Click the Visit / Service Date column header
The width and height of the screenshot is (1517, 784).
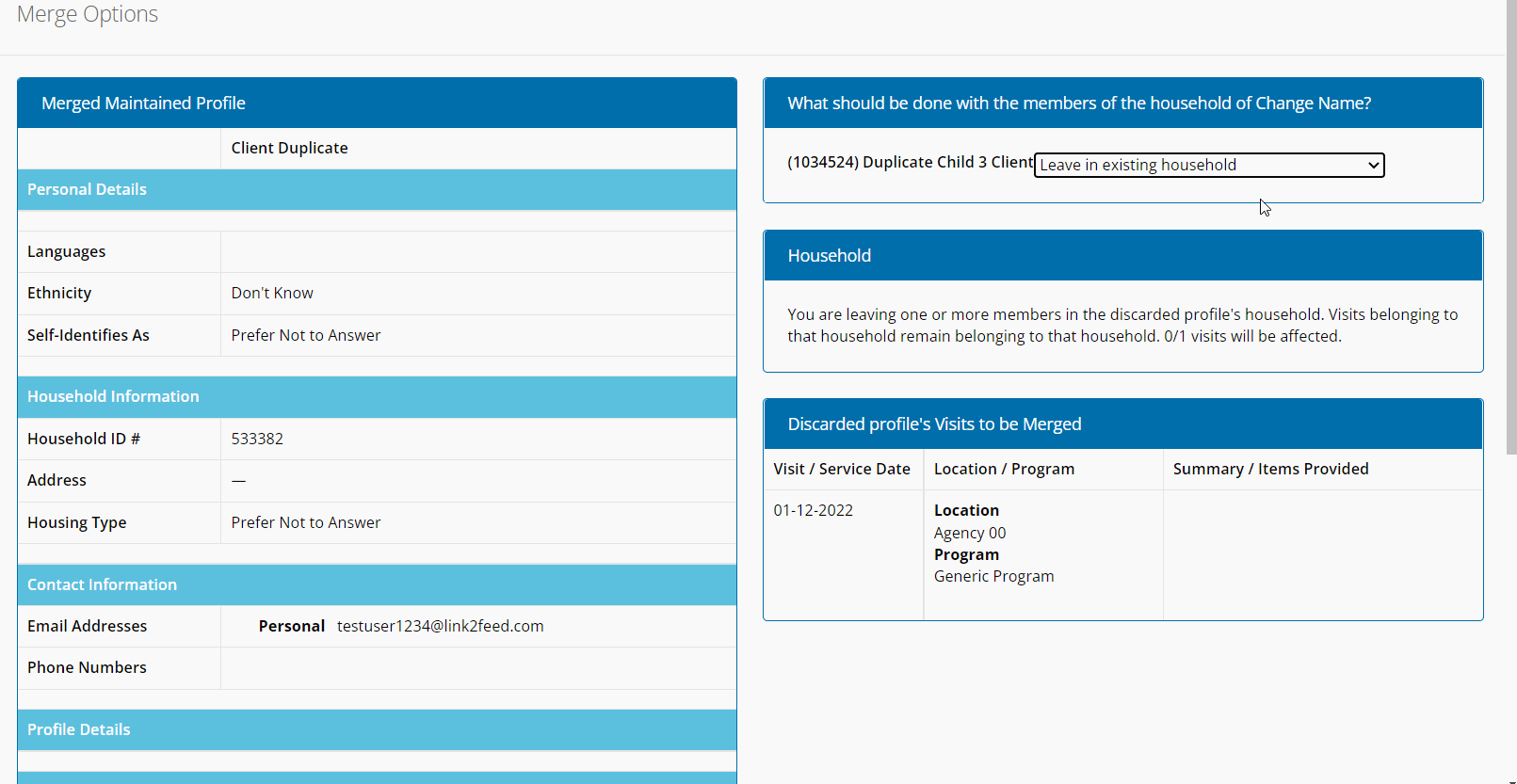click(x=842, y=469)
